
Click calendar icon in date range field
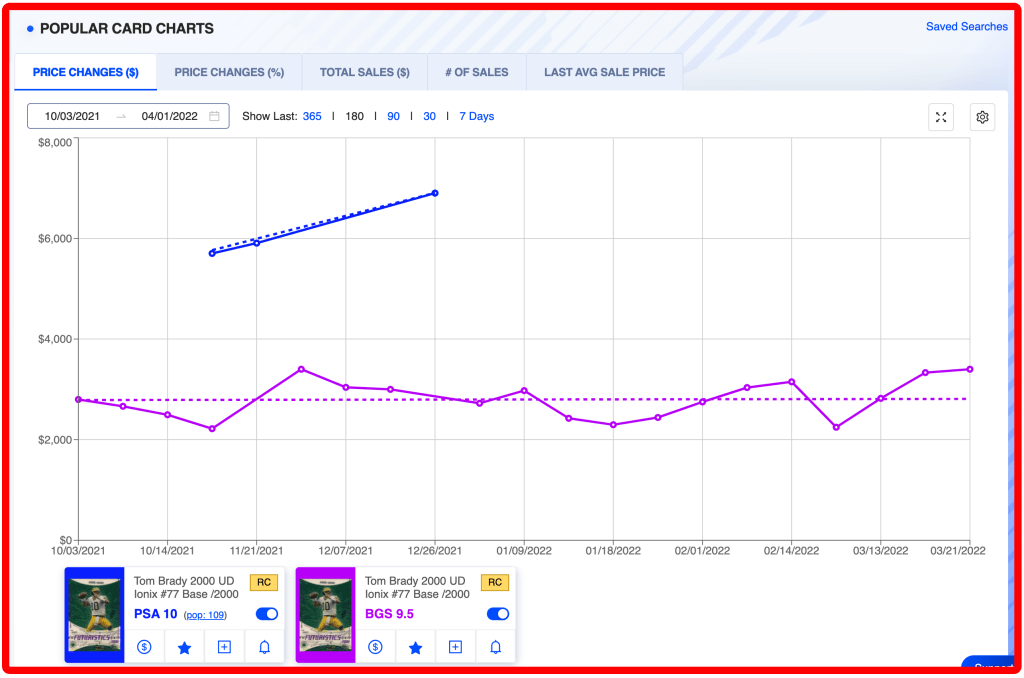[214, 116]
